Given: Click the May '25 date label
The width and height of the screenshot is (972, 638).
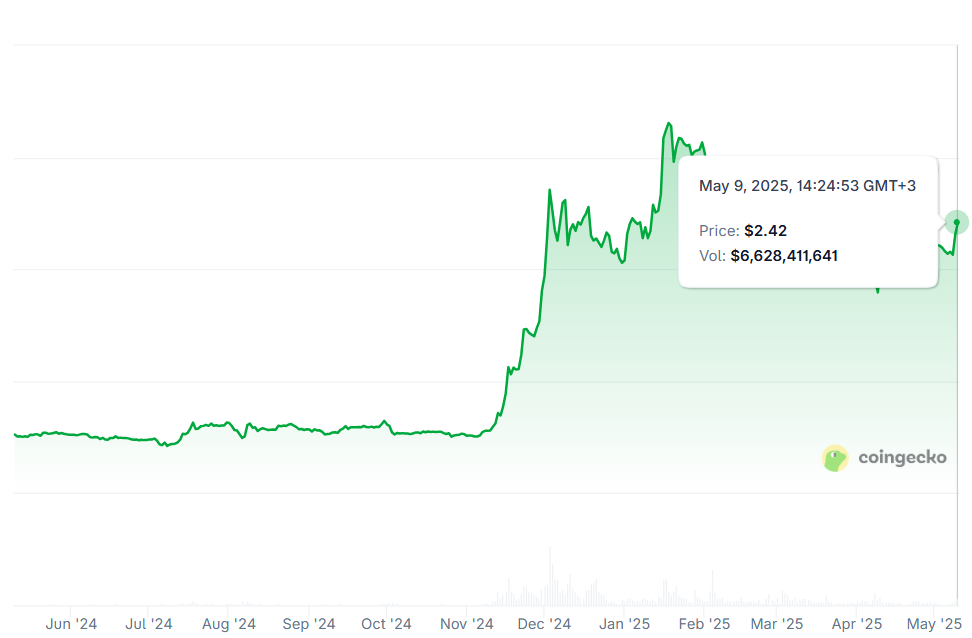Looking at the screenshot, I should tap(934, 624).
